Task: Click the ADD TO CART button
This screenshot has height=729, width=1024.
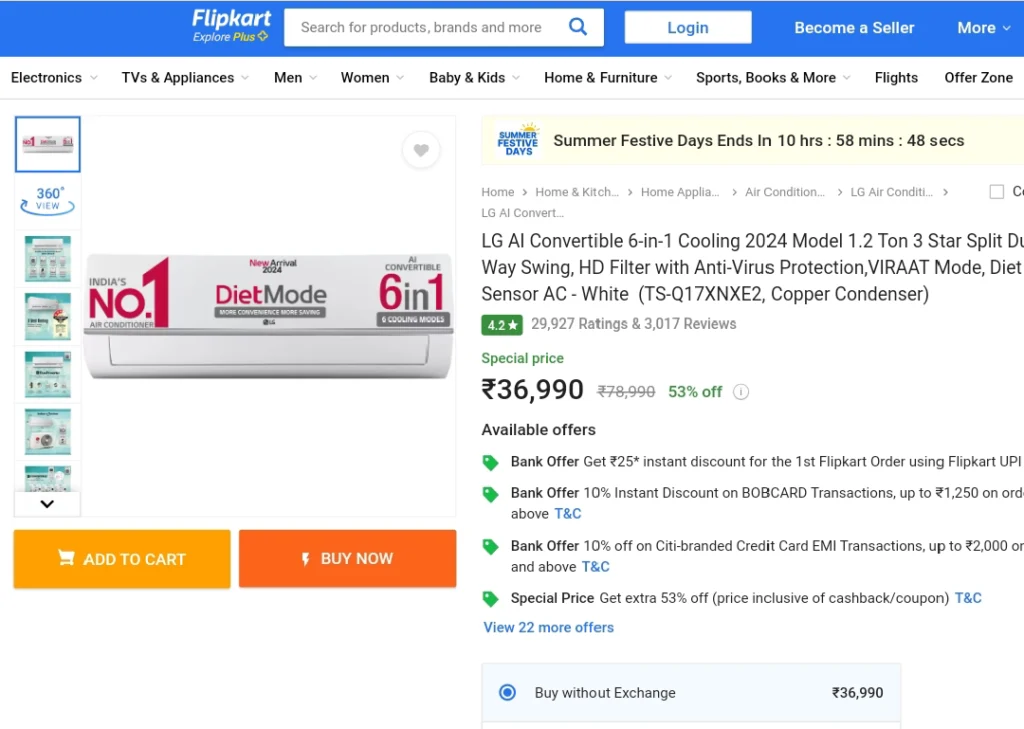Action: tap(122, 559)
